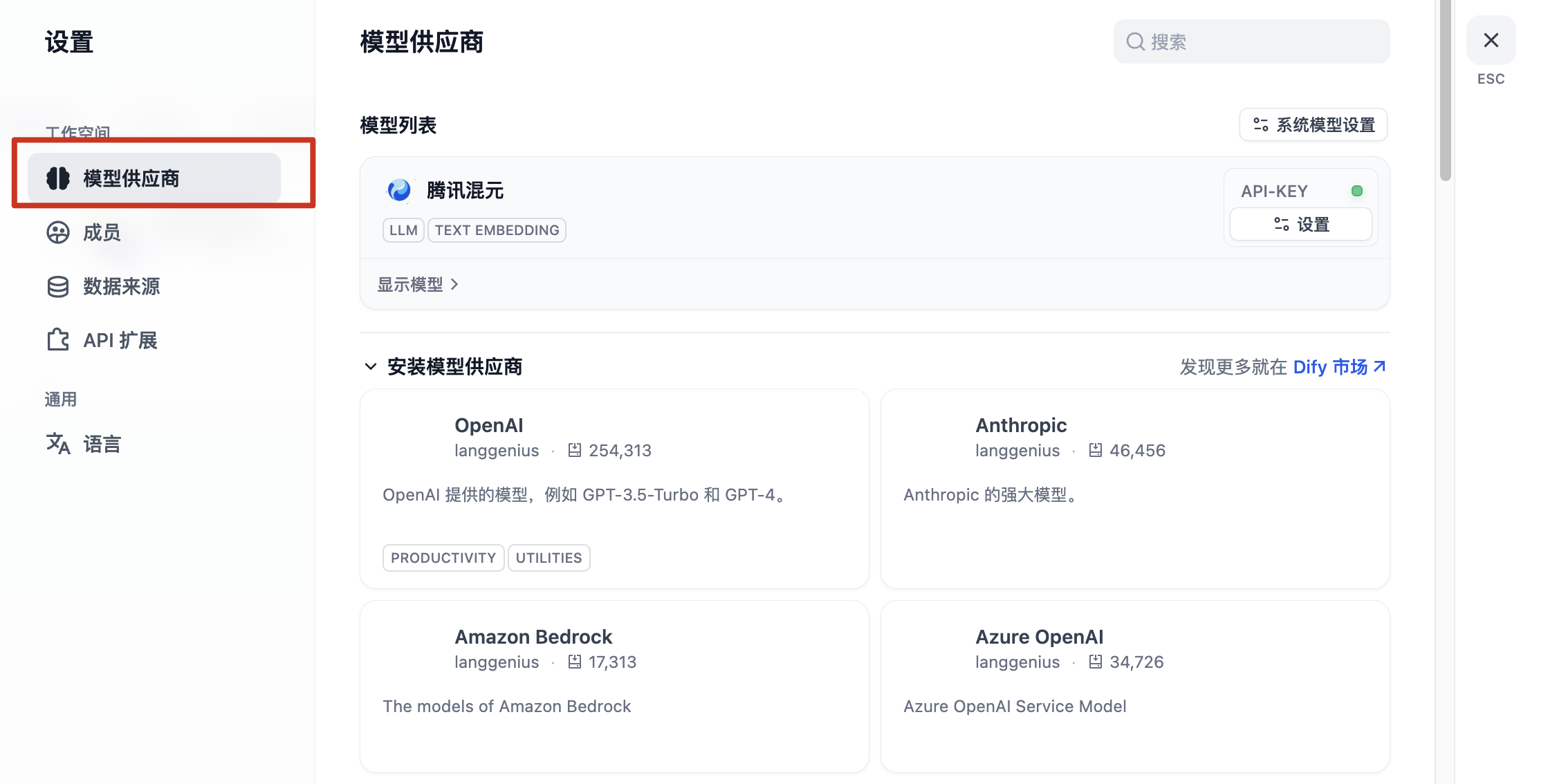This screenshot has height=784, width=1548.
Task: Switch to 语言 settings section
Action: click(101, 443)
